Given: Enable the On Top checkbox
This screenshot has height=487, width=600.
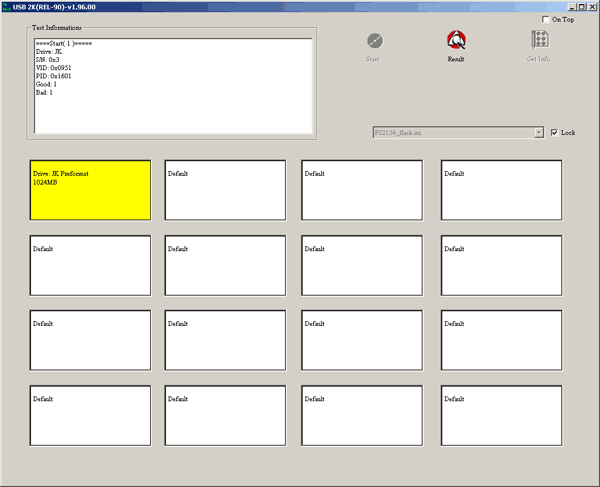Looking at the screenshot, I should (x=545, y=19).
